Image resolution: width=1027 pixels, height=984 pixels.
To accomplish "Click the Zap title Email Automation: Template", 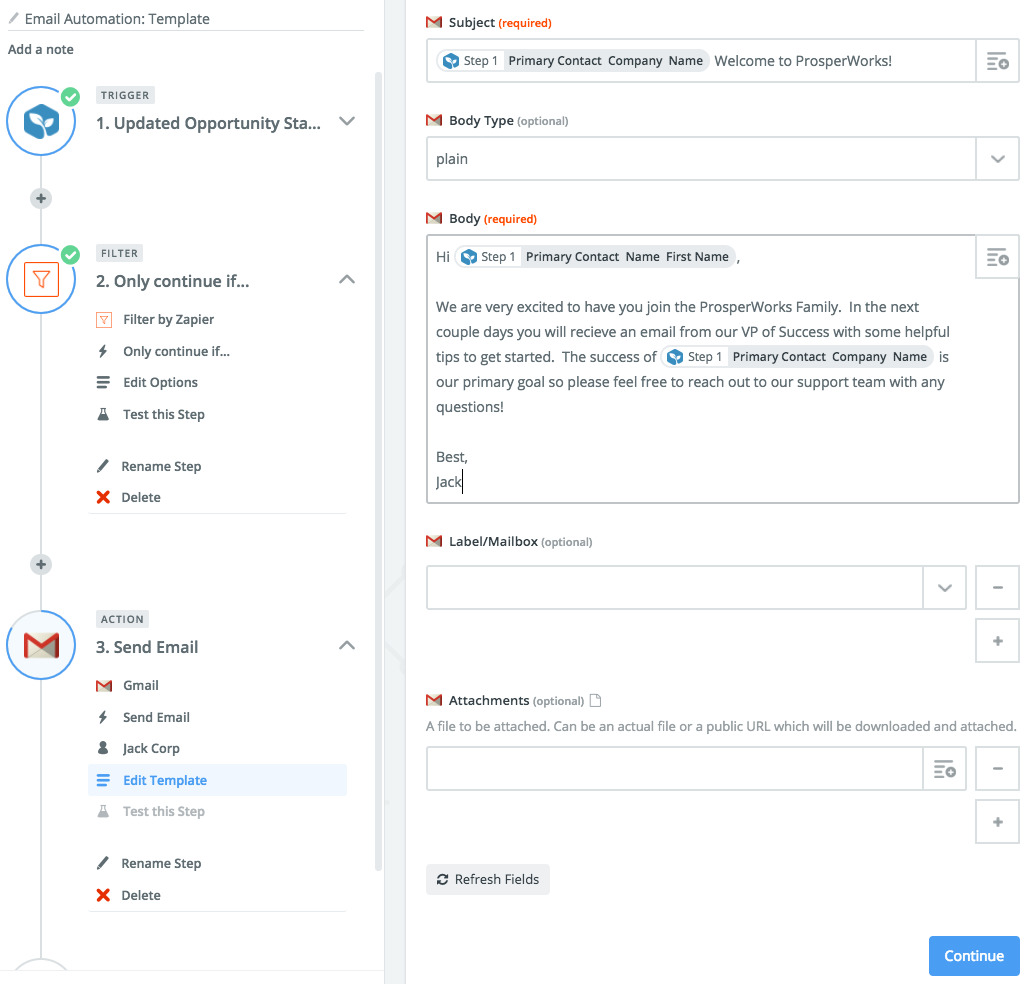I will pyautogui.click(x=117, y=19).
